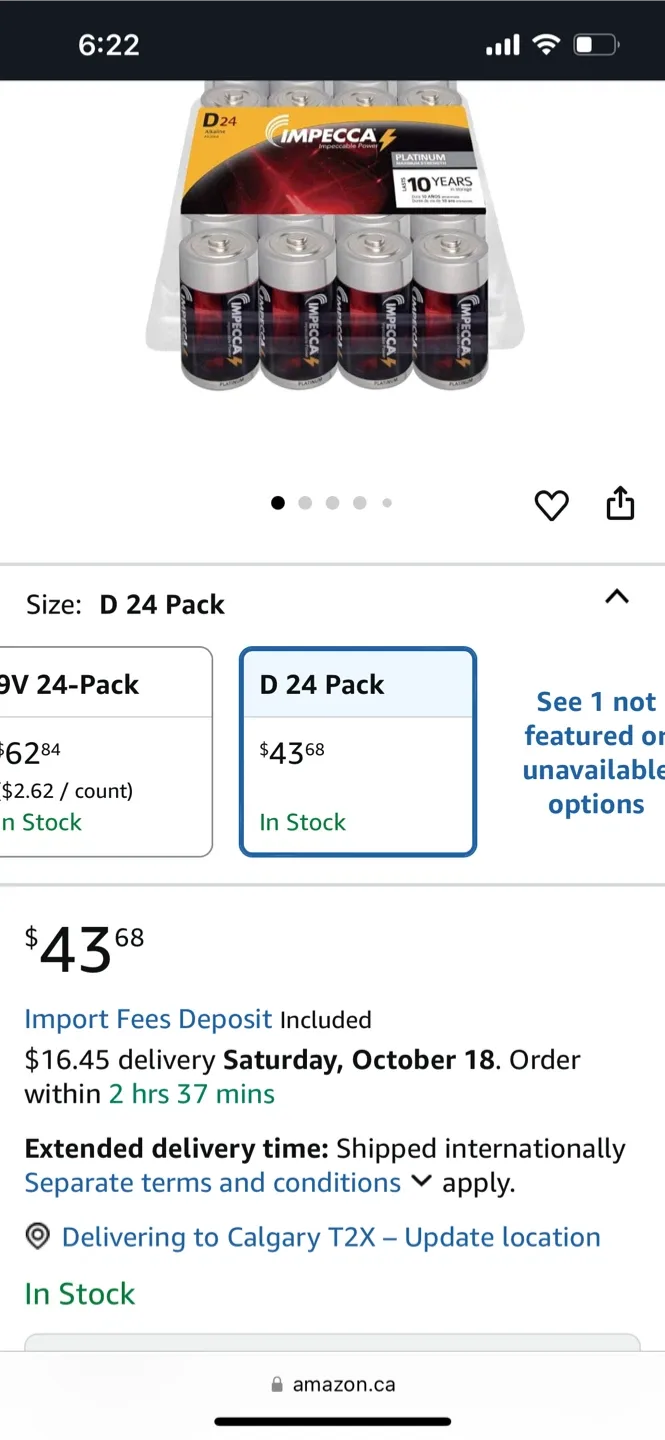The image size is (665, 1440).
Task: Tap the location pin icon
Action: 37,1237
